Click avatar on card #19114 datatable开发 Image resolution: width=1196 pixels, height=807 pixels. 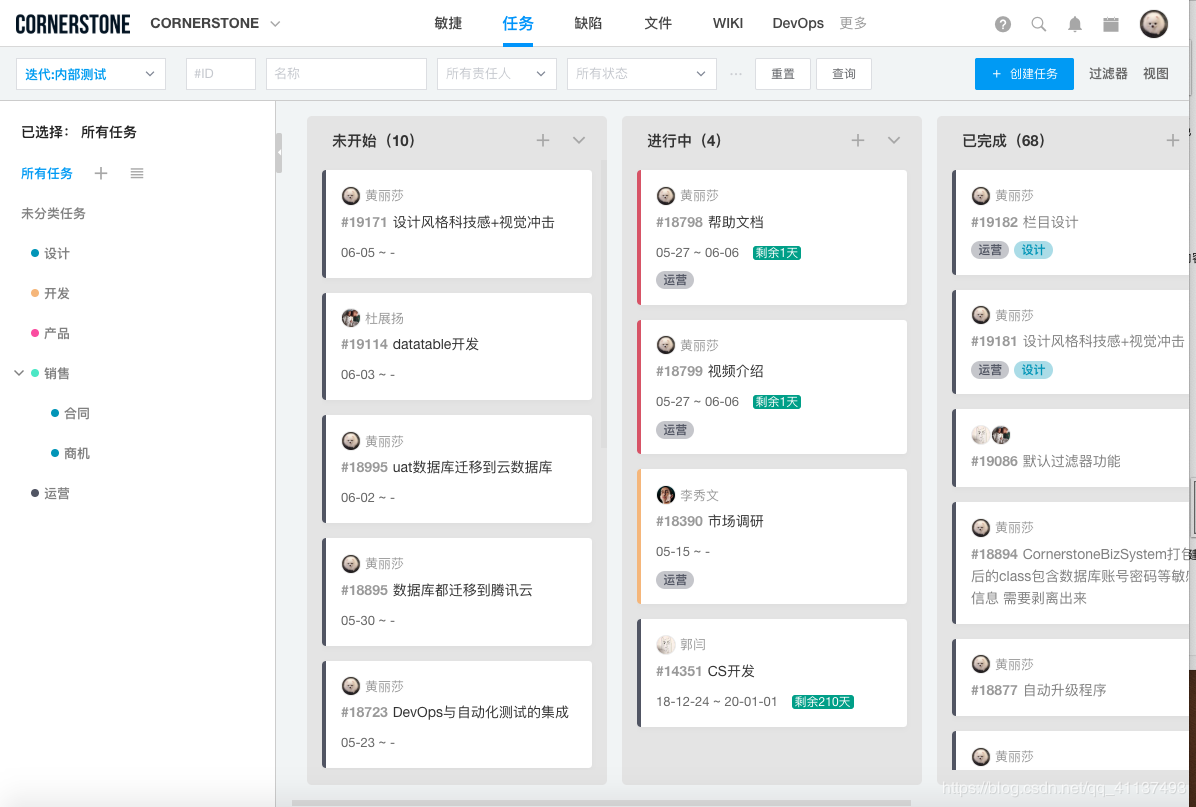[x=350, y=318]
